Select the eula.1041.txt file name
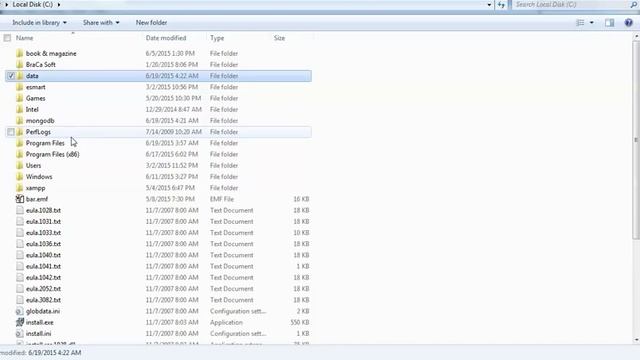 click(43, 267)
